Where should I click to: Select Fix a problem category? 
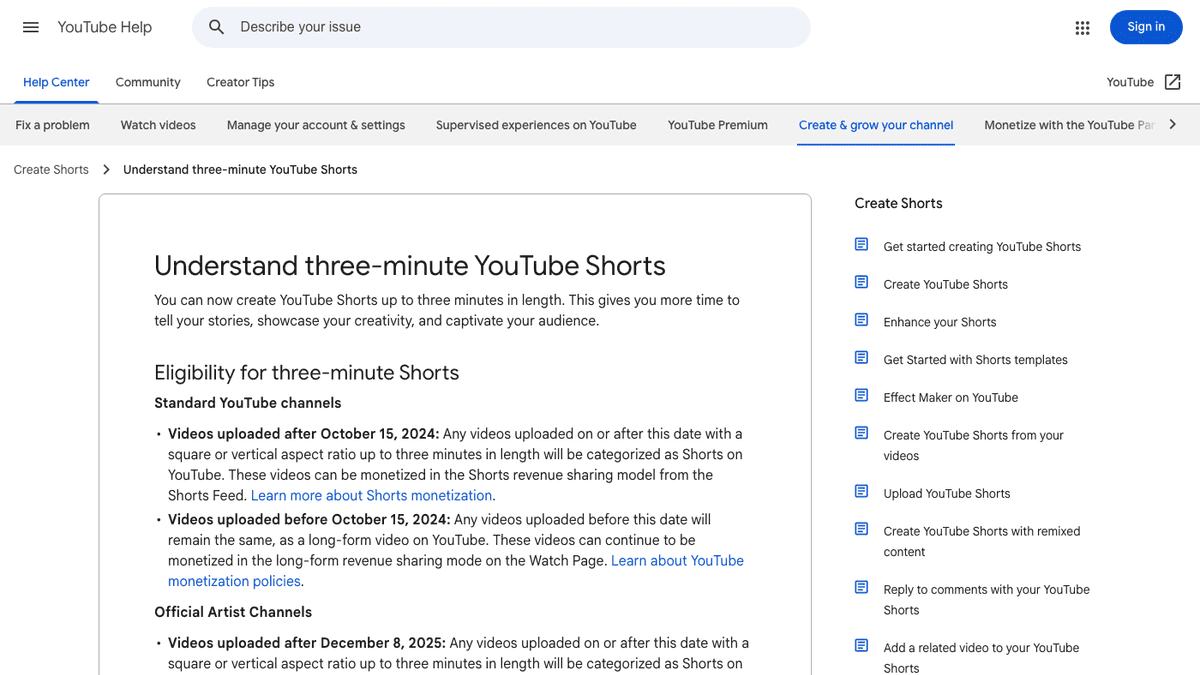pyautogui.click(x=52, y=125)
